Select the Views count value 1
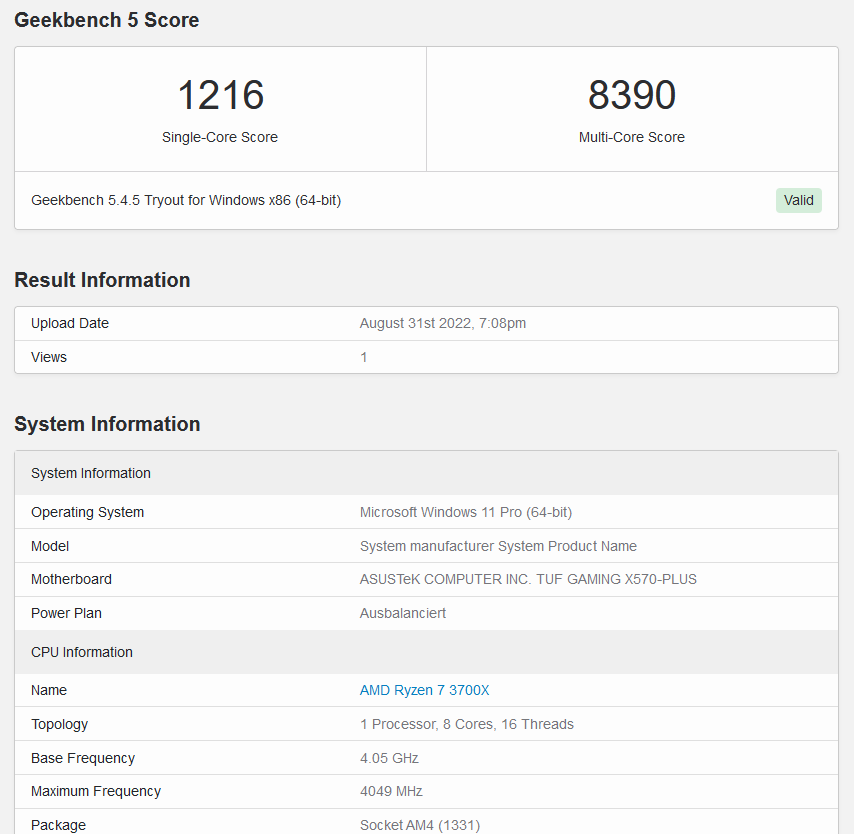Screen dimensions: 854x834 (x=363, y=357)
